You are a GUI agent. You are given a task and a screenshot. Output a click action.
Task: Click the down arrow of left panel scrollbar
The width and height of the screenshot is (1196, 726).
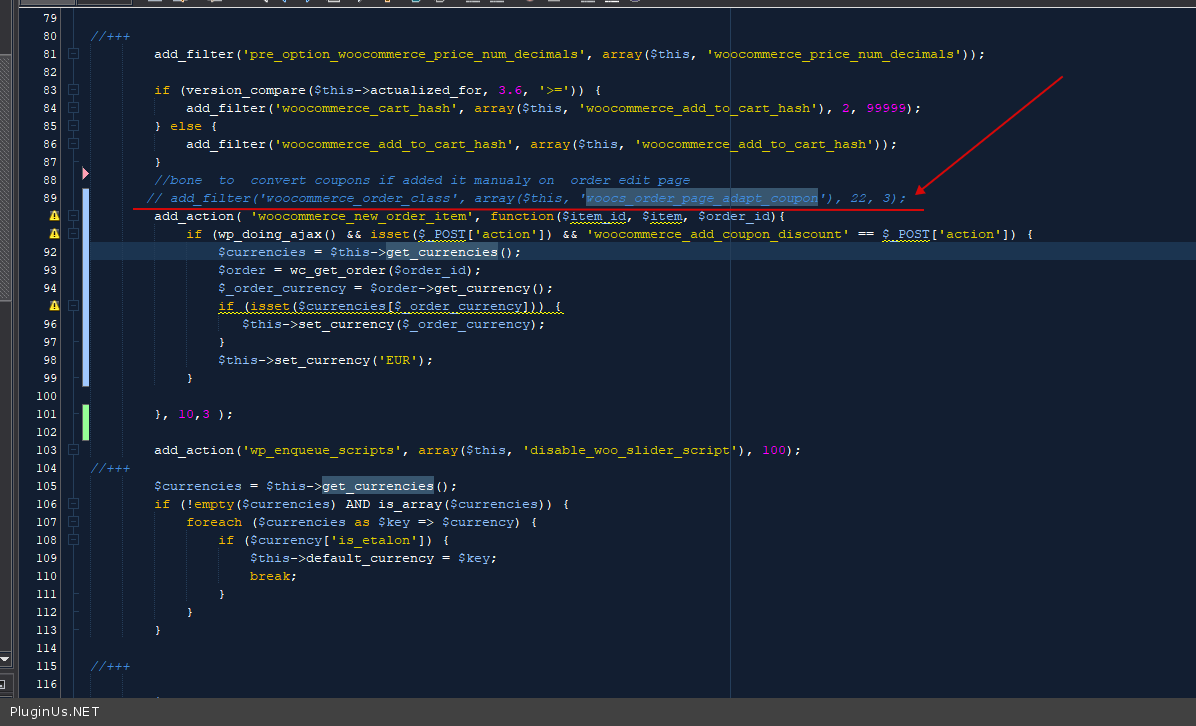(x=4, y=659)
